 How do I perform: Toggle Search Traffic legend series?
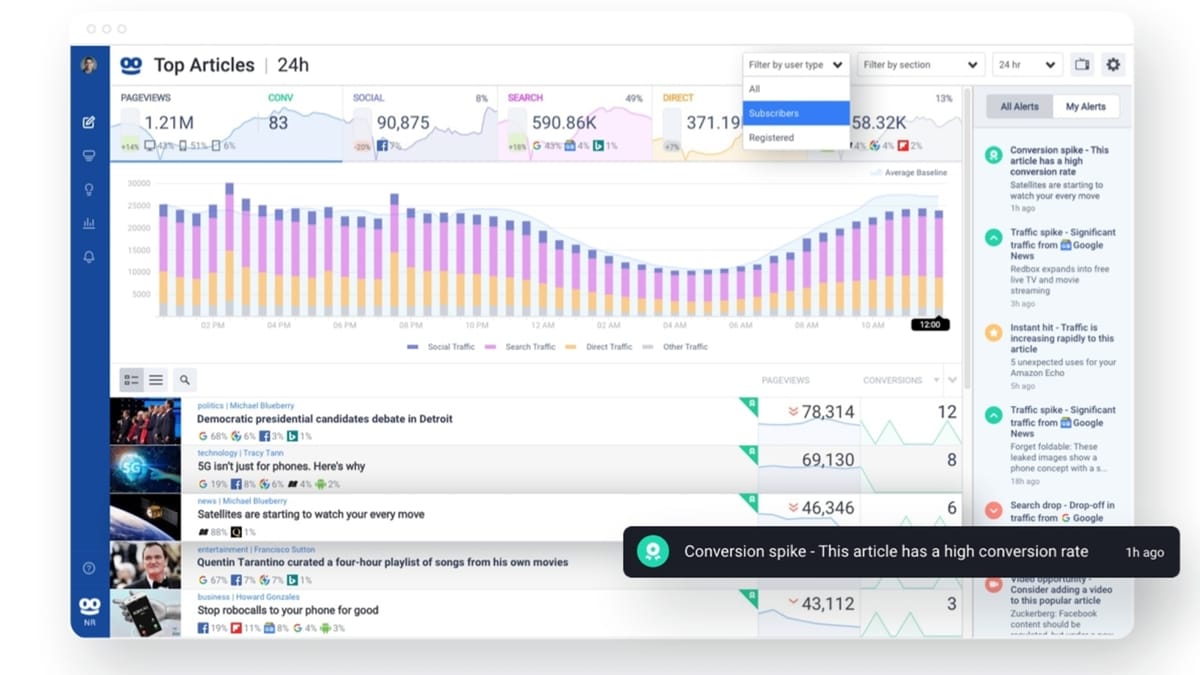tap(520, 347)
